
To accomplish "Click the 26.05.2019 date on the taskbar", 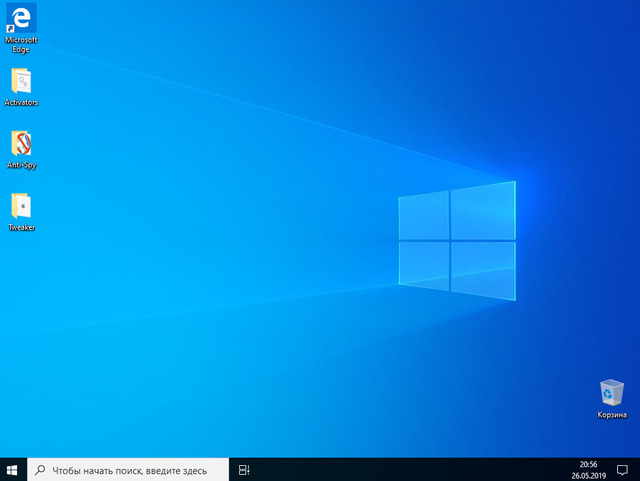I will [x=590, y=475].
